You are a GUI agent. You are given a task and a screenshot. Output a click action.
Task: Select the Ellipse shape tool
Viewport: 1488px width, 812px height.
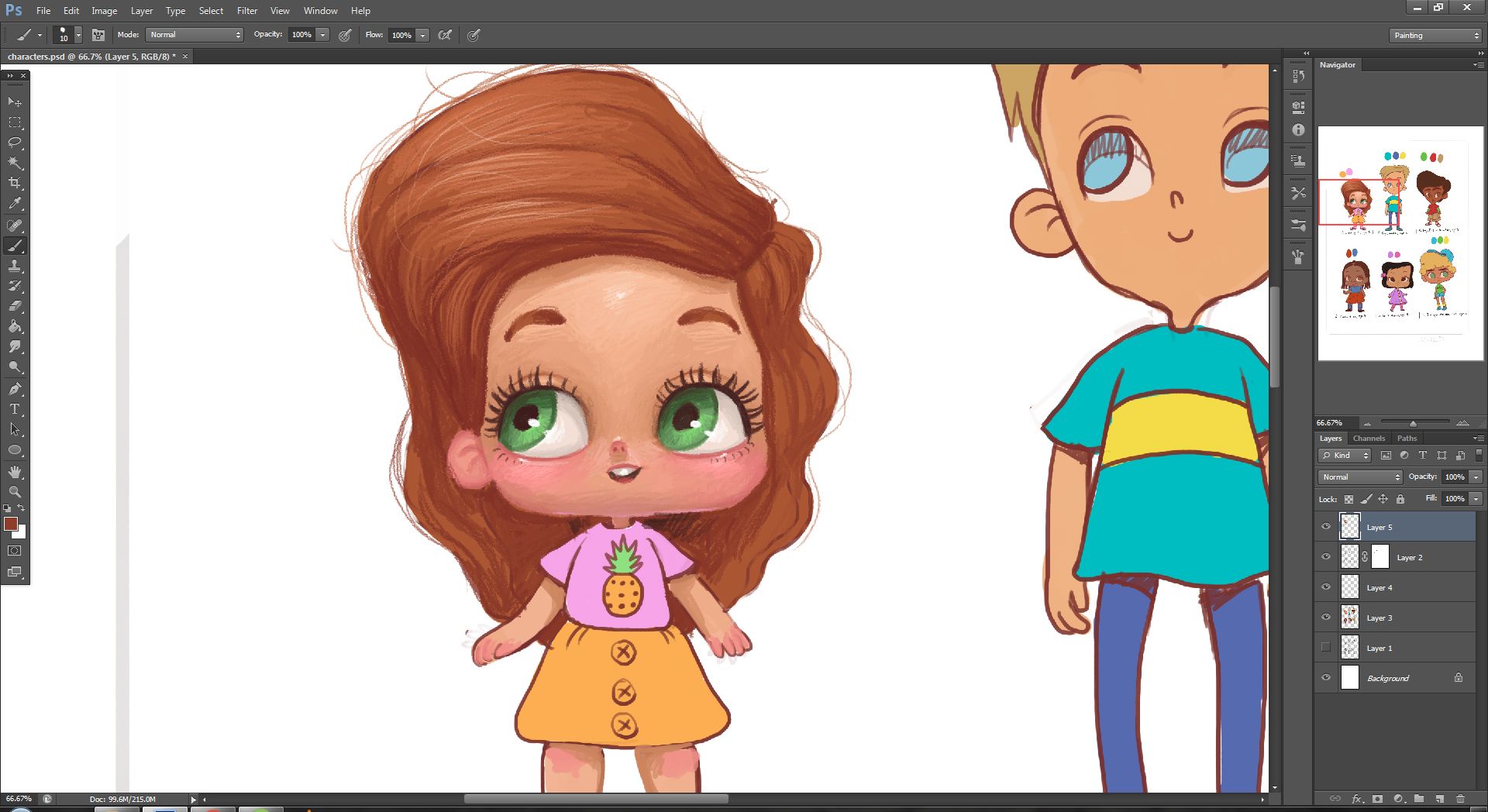[15, 449]
